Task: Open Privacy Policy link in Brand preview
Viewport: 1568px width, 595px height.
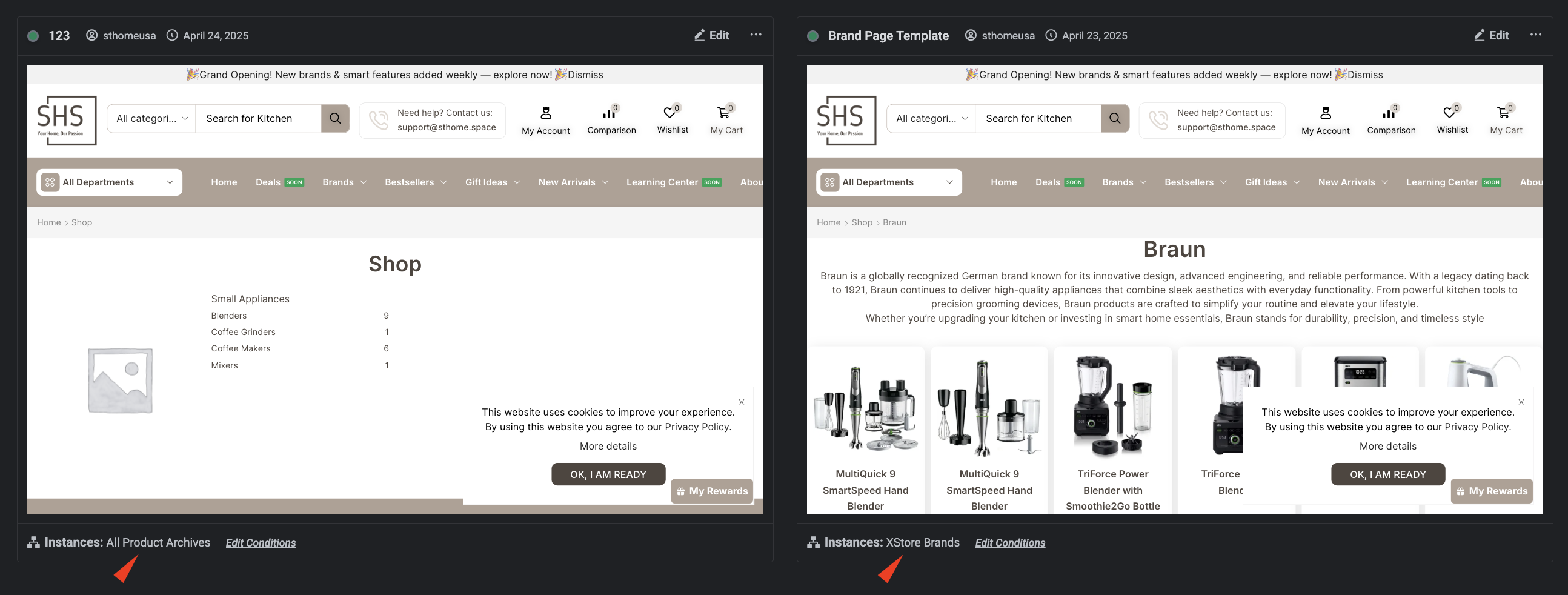Action: (x=1476, y=427)
